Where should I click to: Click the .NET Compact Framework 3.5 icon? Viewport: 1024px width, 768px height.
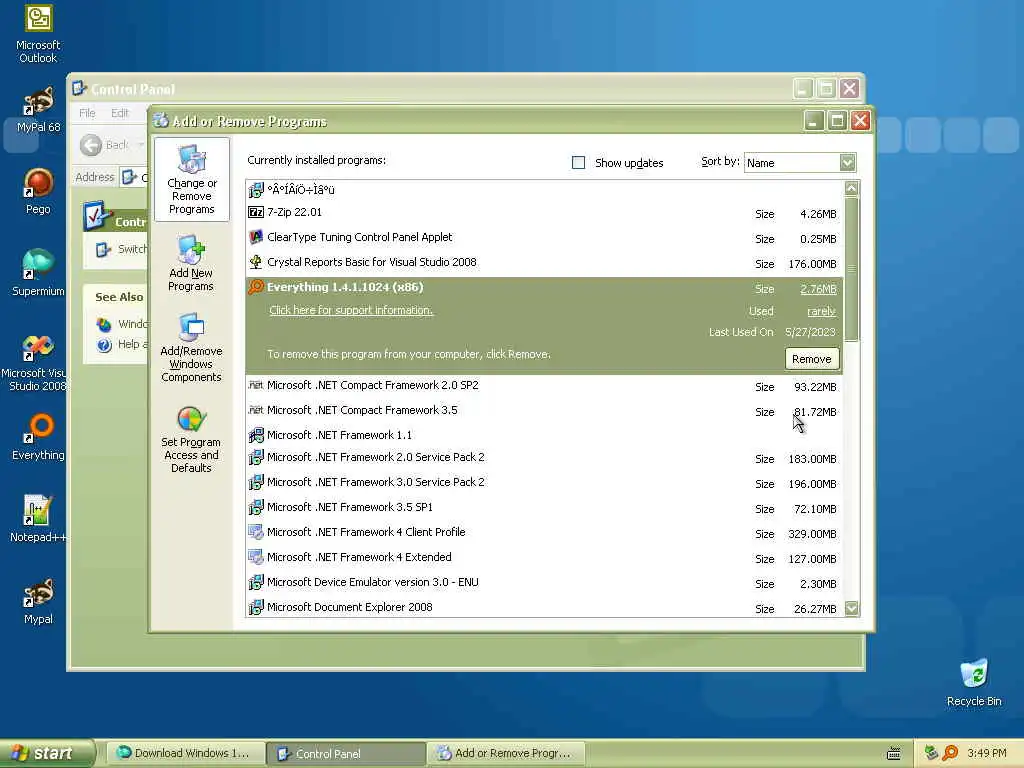point(256,410)
